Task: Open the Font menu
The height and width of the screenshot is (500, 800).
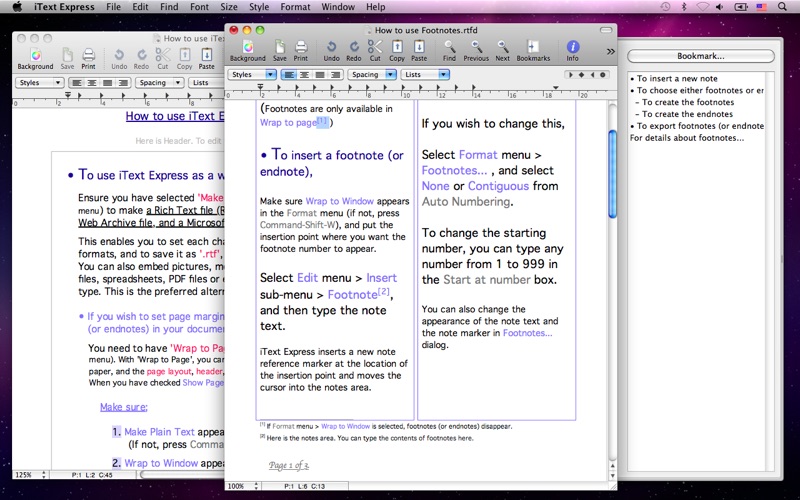Action: [x=199, y=7]
